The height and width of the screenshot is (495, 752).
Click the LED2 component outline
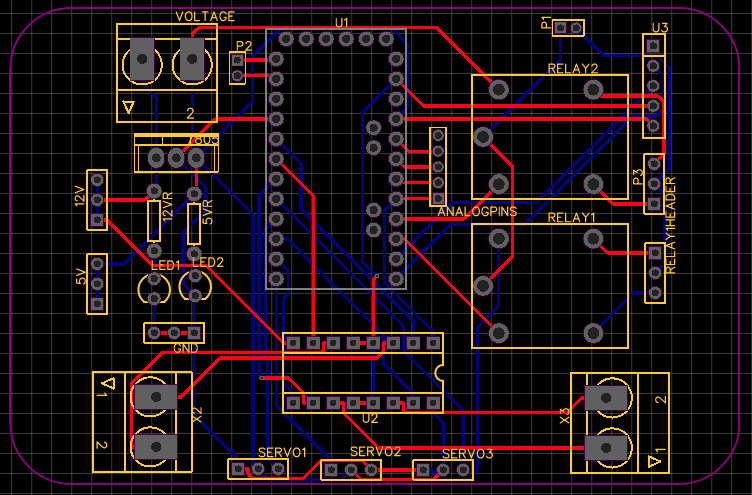195,286
